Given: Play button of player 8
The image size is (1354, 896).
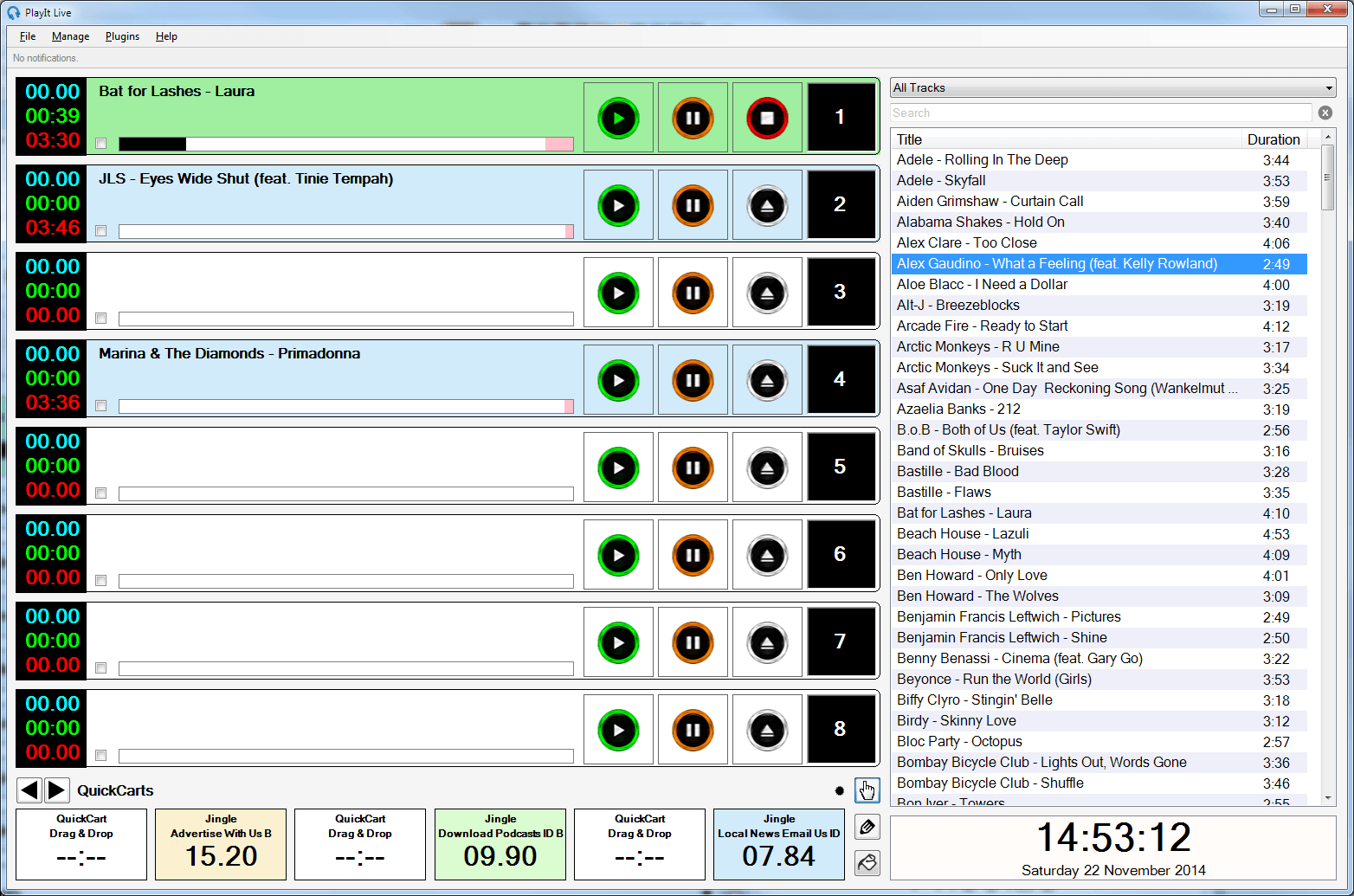Looking at the screenshot, I should tap(618, 730).
